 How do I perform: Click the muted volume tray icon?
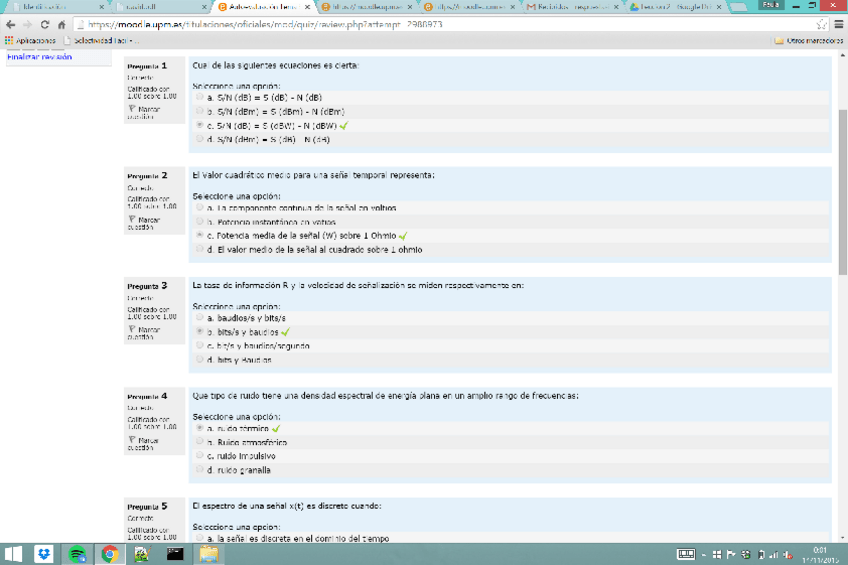tap(788, 554)
